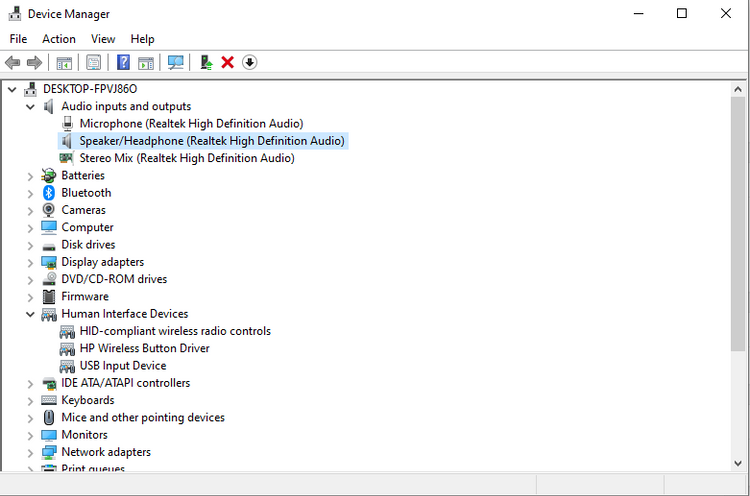Click the Cameras webcam icon
This screenshot has height=496, width=750.
(48, 210)
